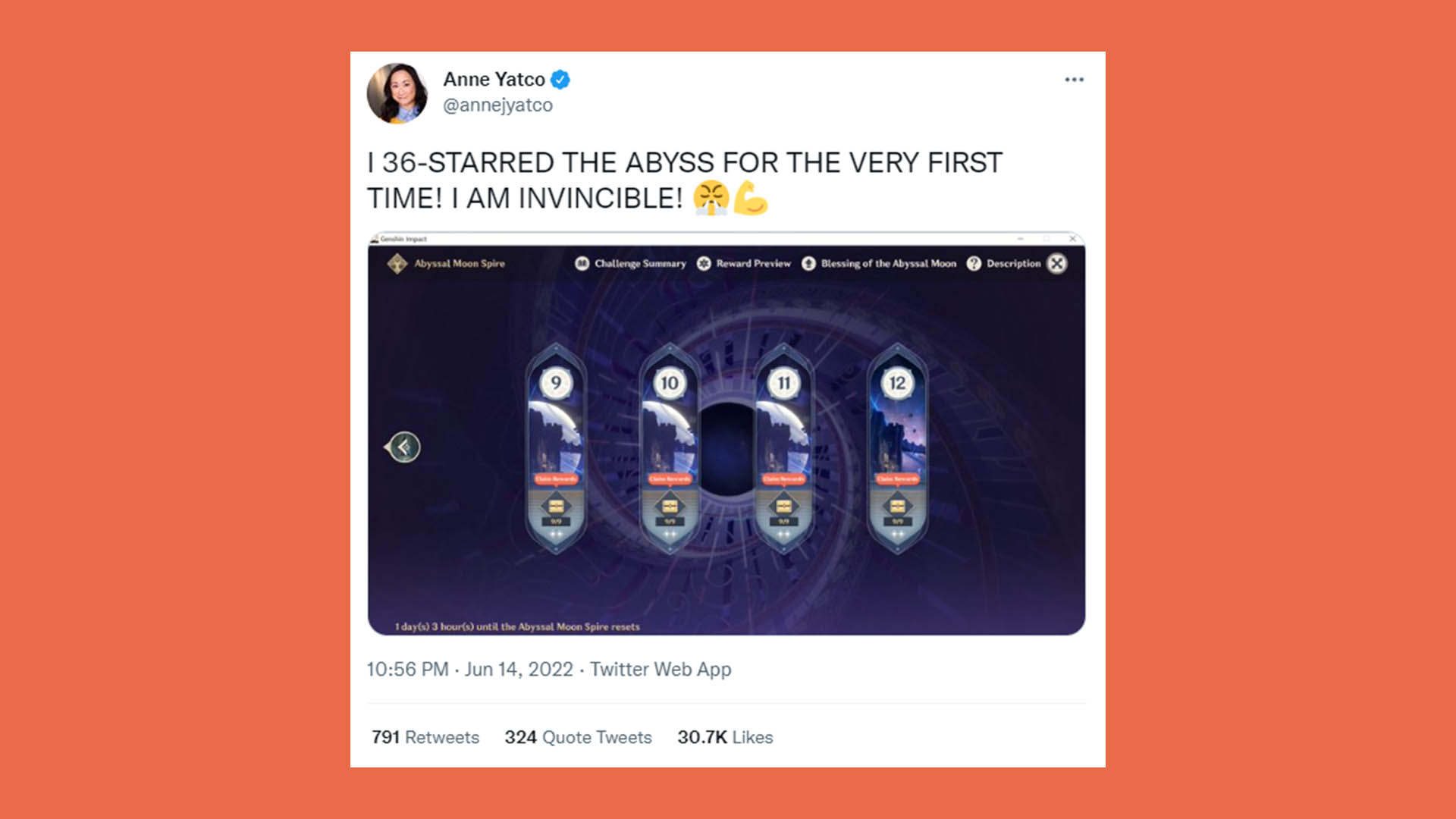View the 30.7K Likes list

pos(725,737)
